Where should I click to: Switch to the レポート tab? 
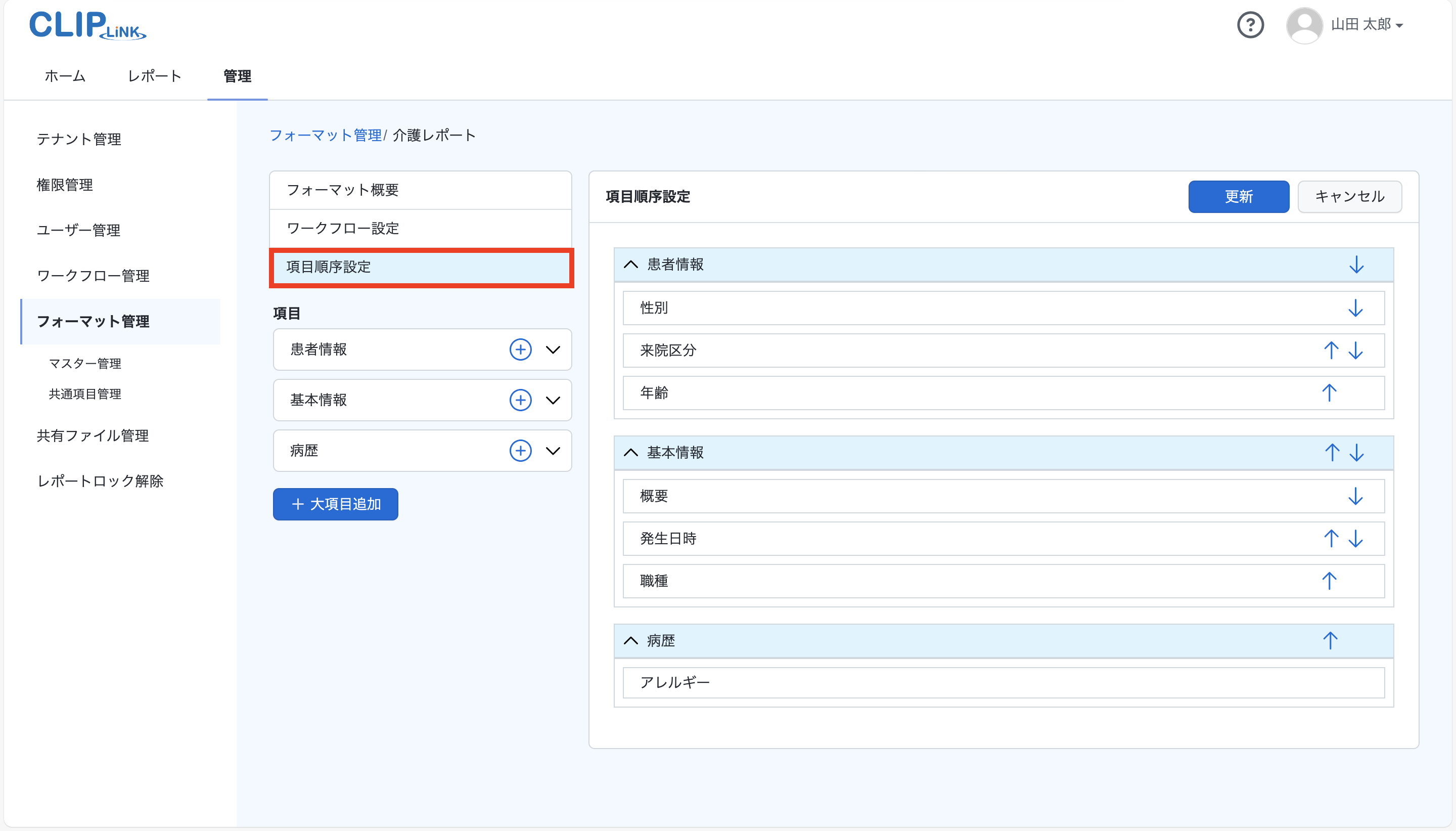(154, 76)
